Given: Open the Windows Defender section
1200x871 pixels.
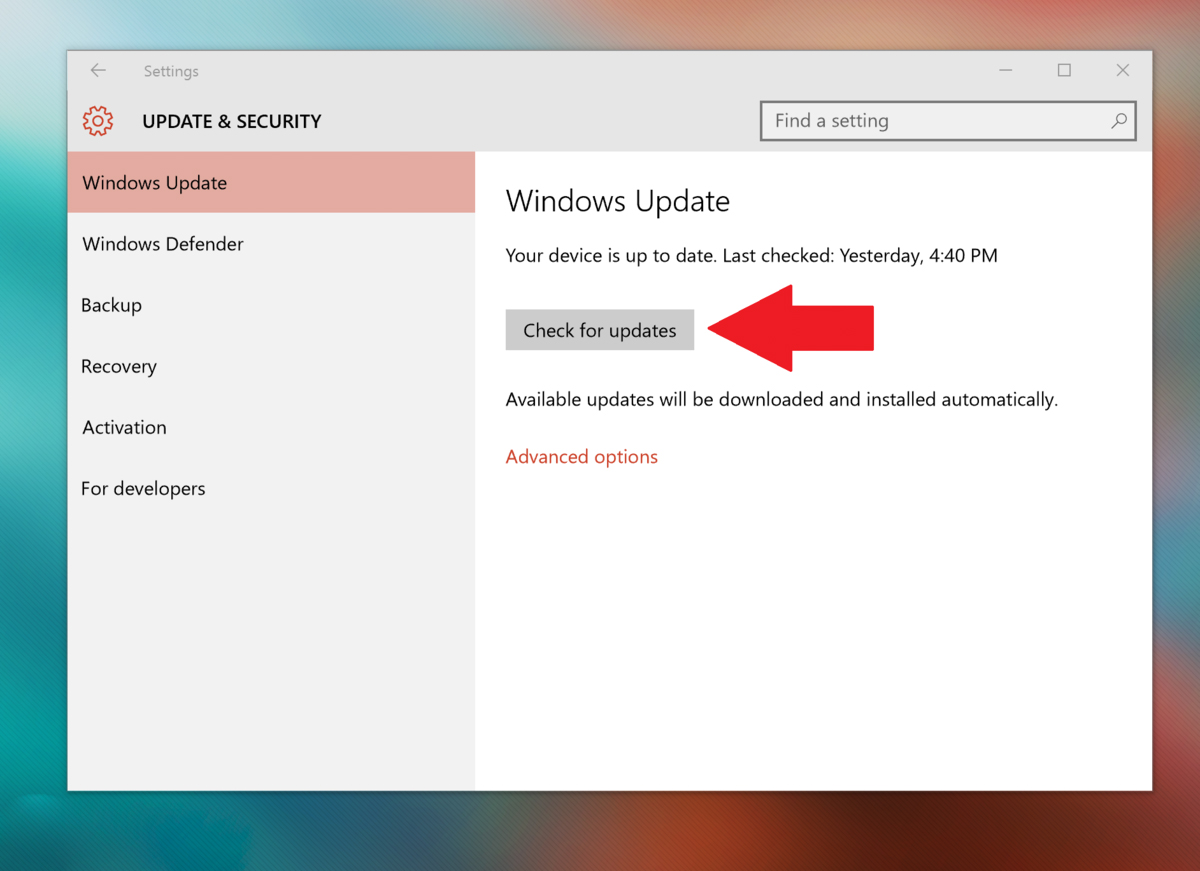Looking at the screenshot, I should coord(162,244).
